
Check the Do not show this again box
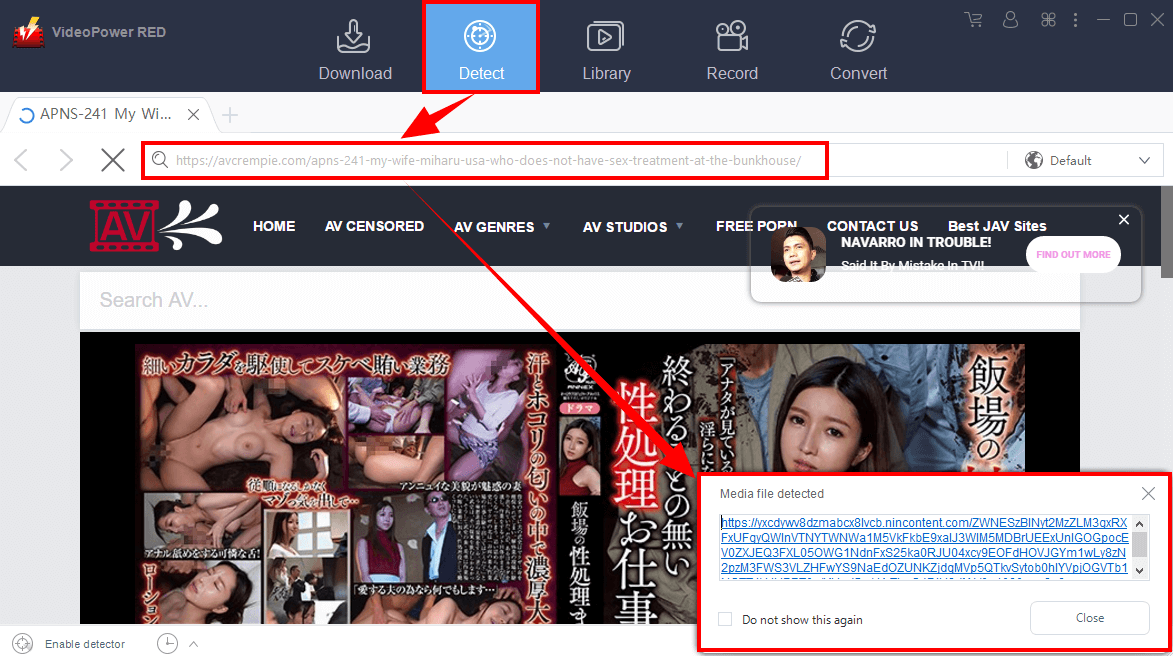click(x=725, y=619)
